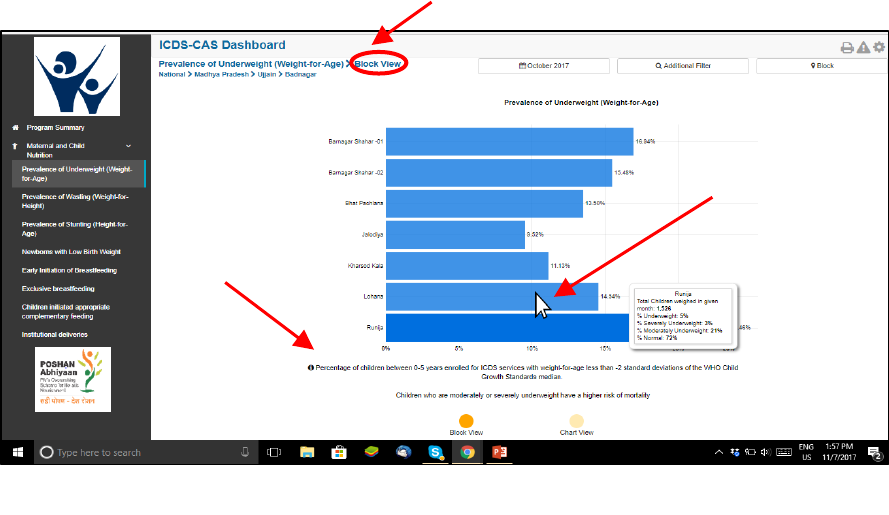Open Microsoft Store from taskbar
This screenshot has width=889, height=515.
339,452
